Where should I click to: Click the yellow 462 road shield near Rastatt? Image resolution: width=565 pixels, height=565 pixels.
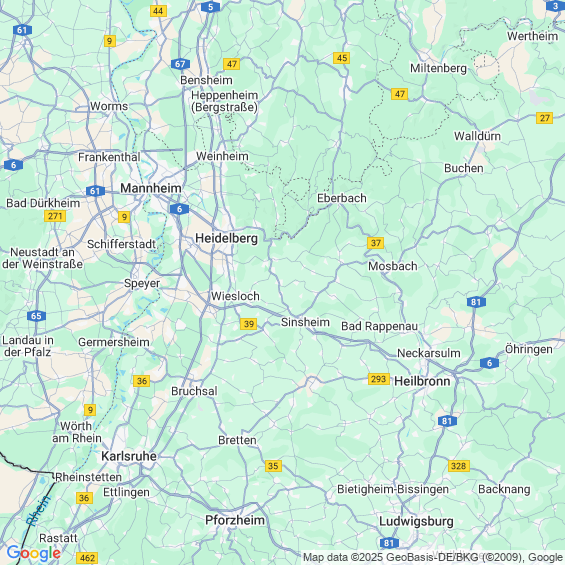87,558
